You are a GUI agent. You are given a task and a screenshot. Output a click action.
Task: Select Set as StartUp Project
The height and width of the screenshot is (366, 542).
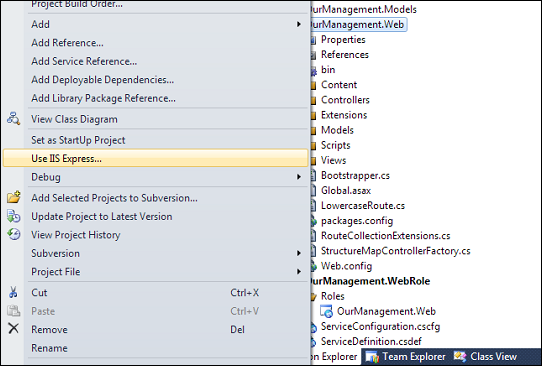(78, 140)
